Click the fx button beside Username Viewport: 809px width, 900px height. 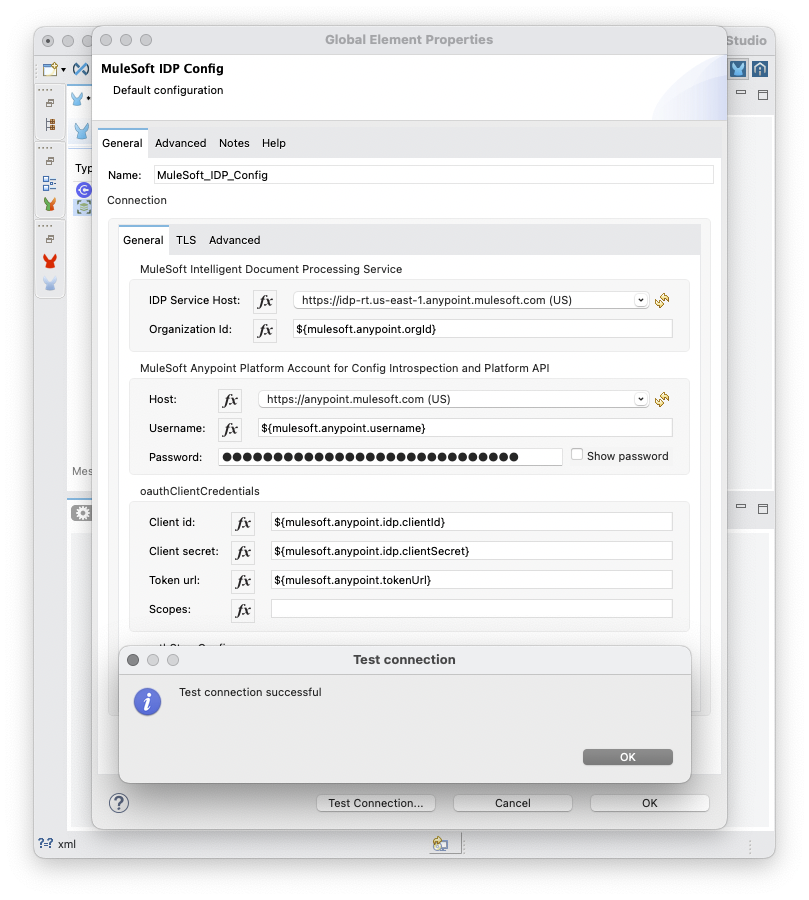click(230, 429)
